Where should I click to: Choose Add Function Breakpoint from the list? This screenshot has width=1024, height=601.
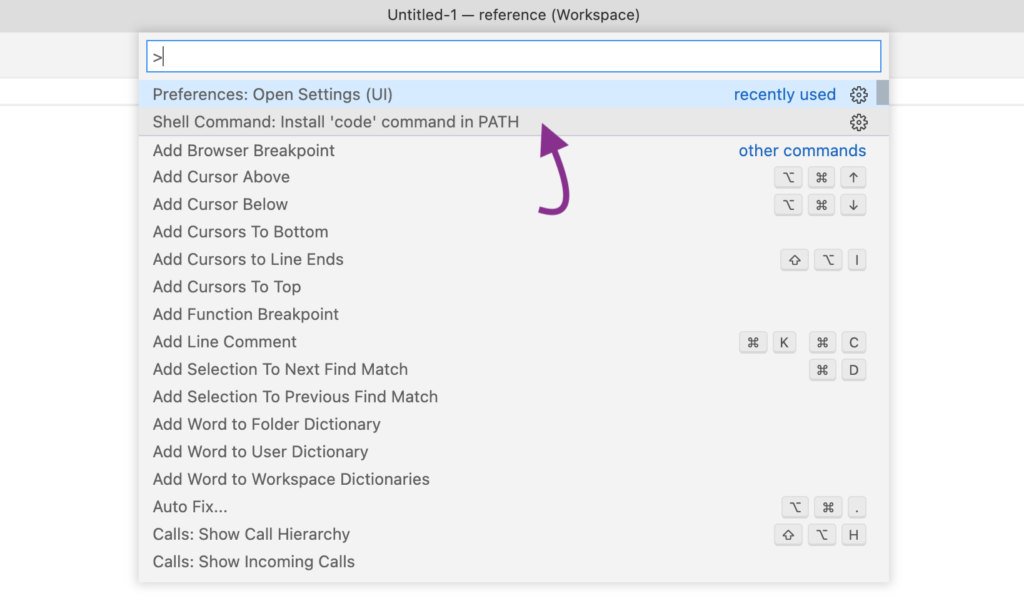click(245, 314)
